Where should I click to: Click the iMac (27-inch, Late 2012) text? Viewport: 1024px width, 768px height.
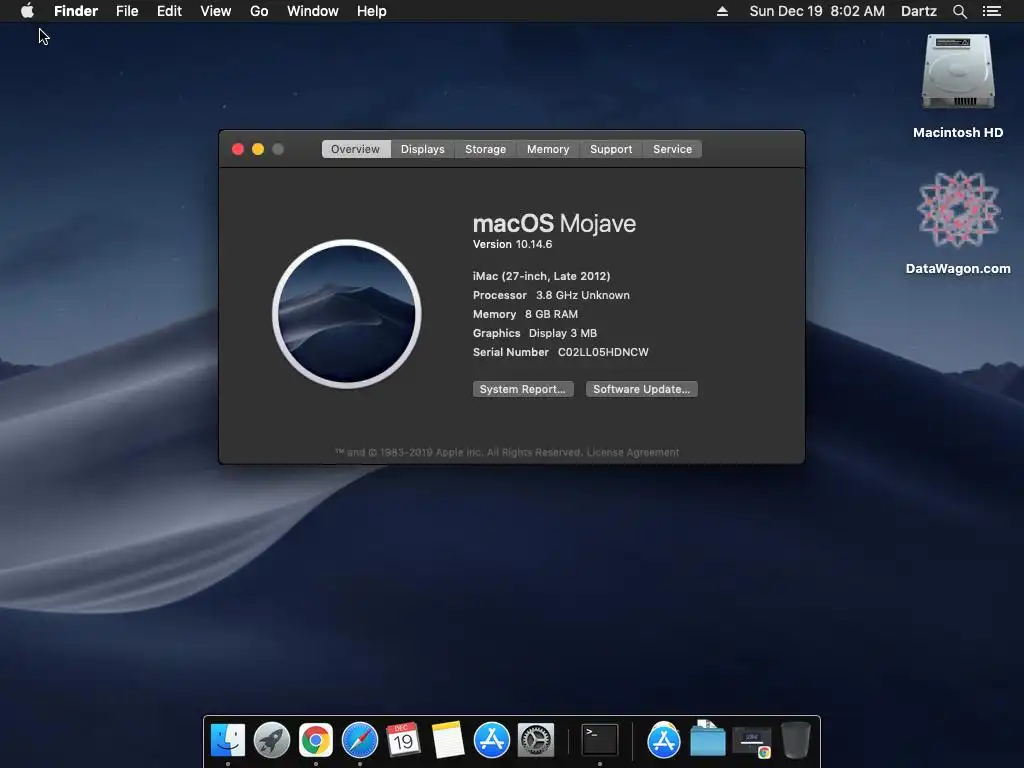click(541, 276)
